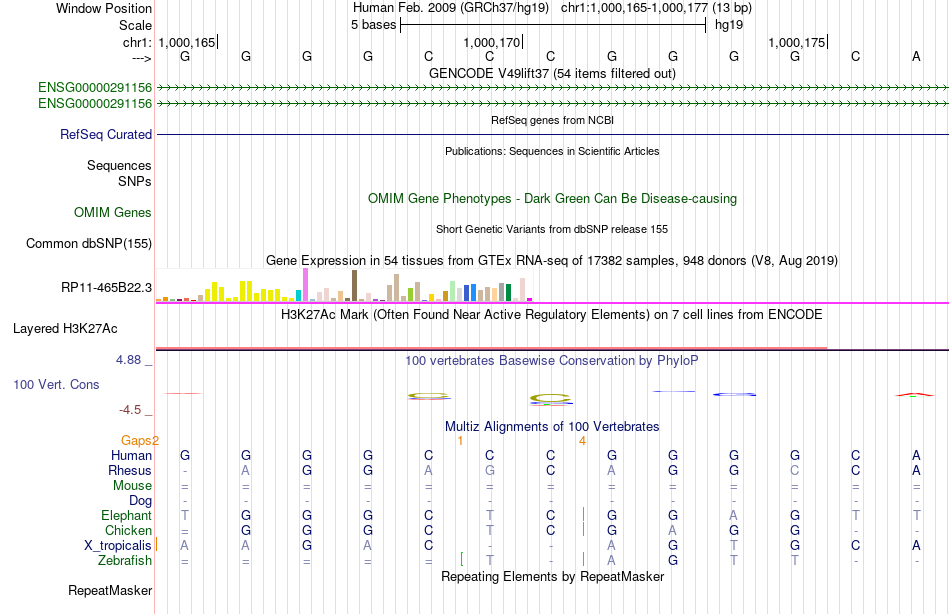The height and width of the screenshot is (614, 950).
Task: Select the Rhesus species row label
Action: 130,470
